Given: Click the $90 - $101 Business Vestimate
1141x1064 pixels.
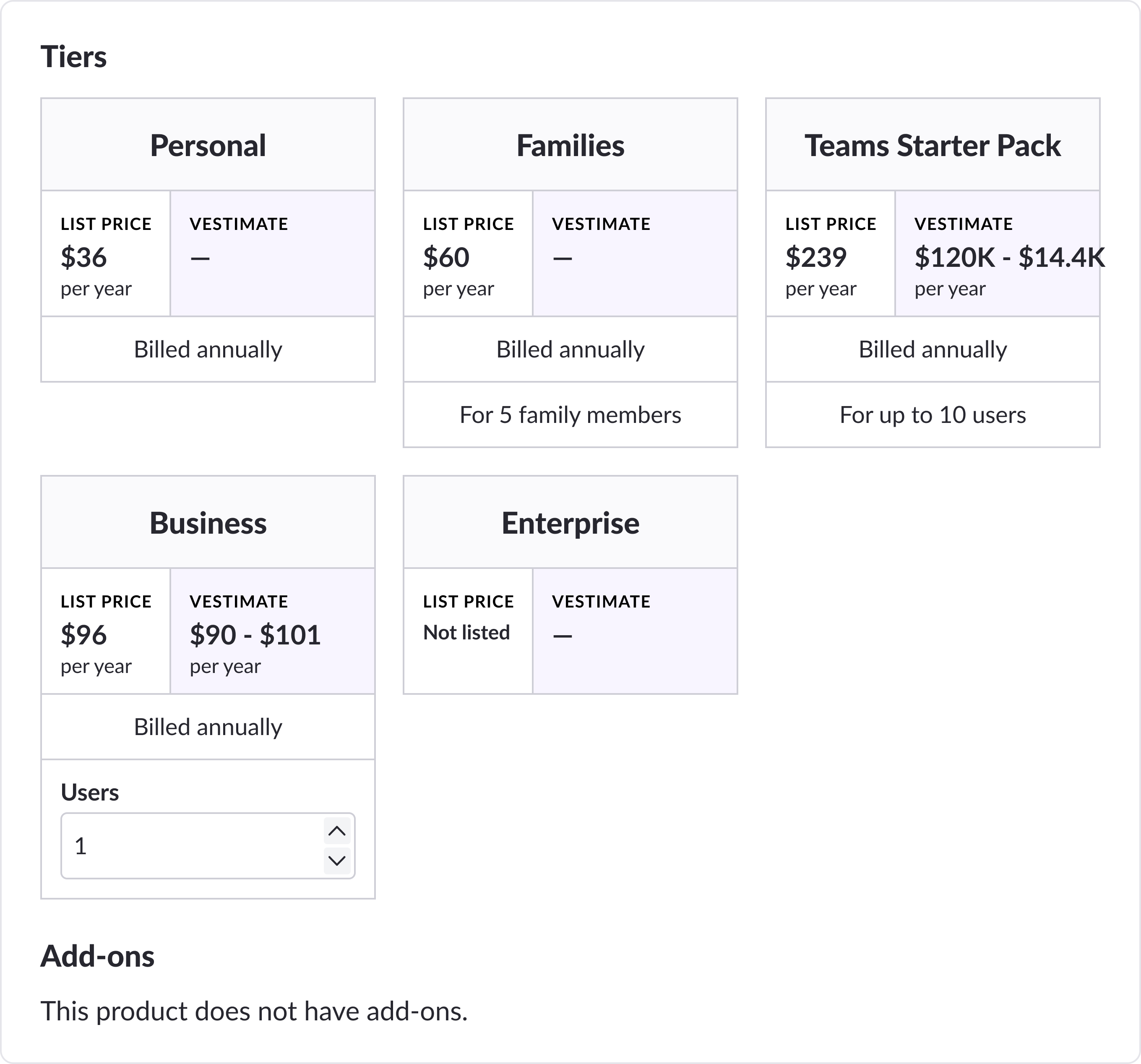Looking at the screenshot, I should (x=255, y=635).
